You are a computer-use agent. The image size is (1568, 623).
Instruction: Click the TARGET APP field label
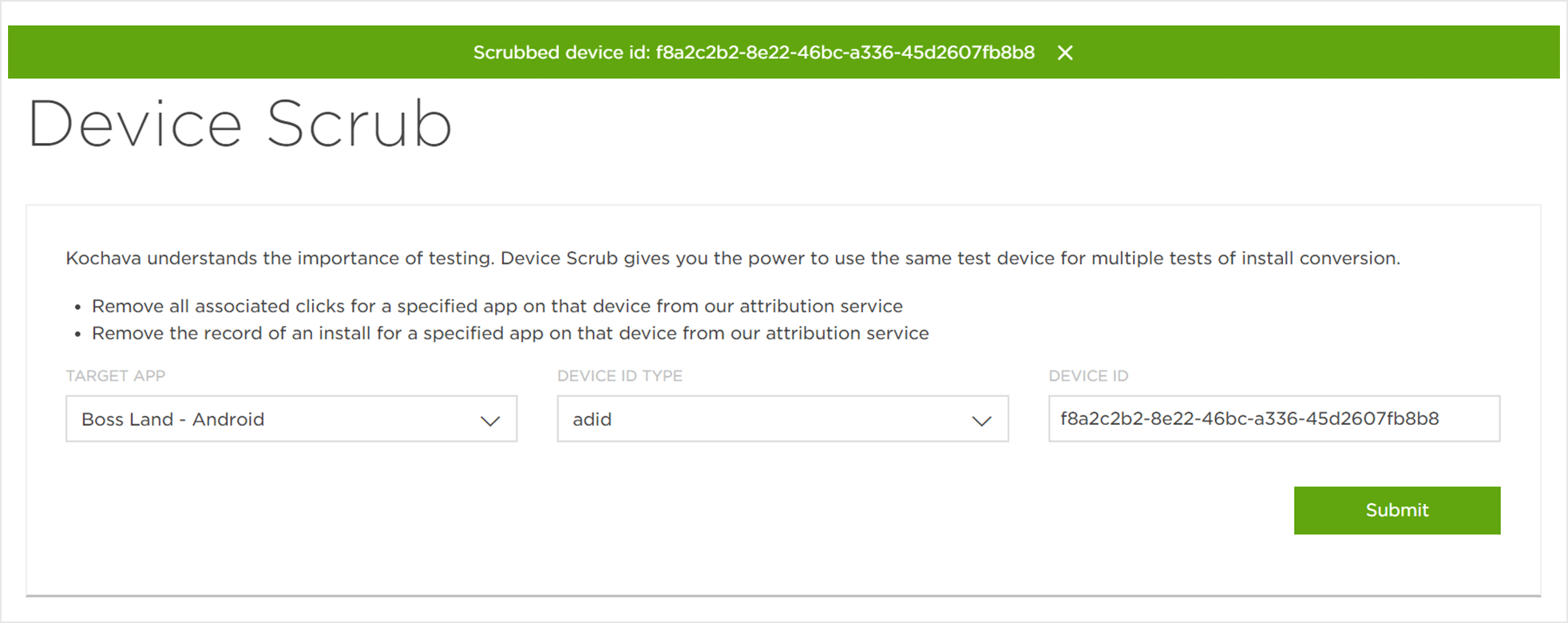(116, 376)
